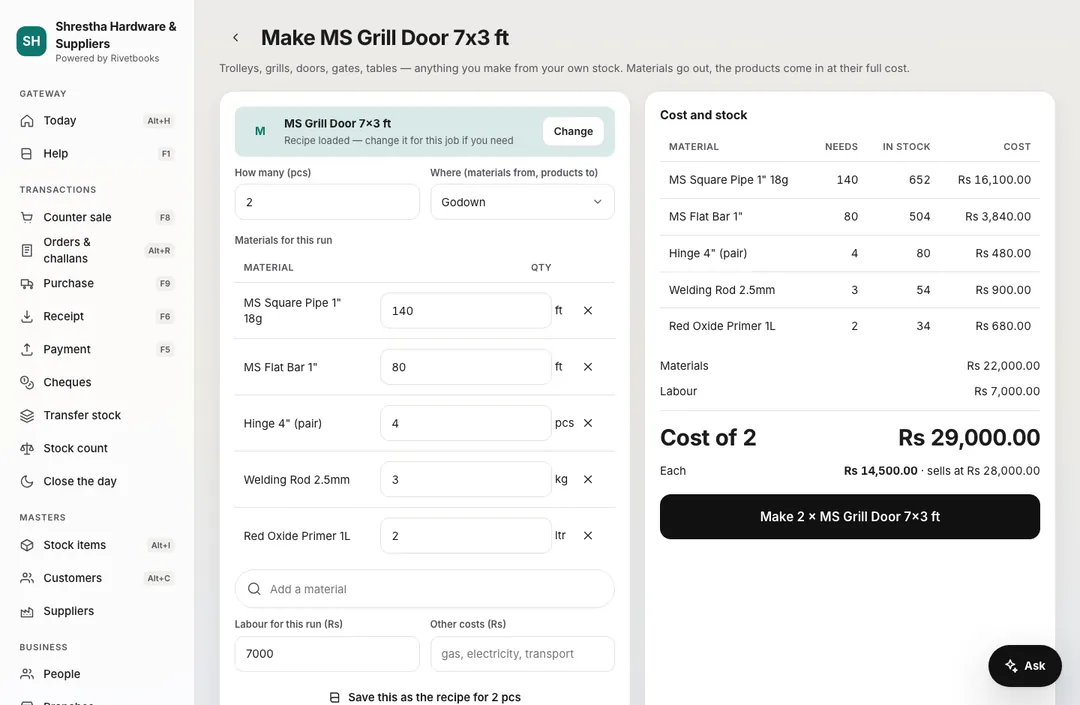Save this as the recipe for 2 pcs
Screen dimensions: 1080x705
point(425,697)
